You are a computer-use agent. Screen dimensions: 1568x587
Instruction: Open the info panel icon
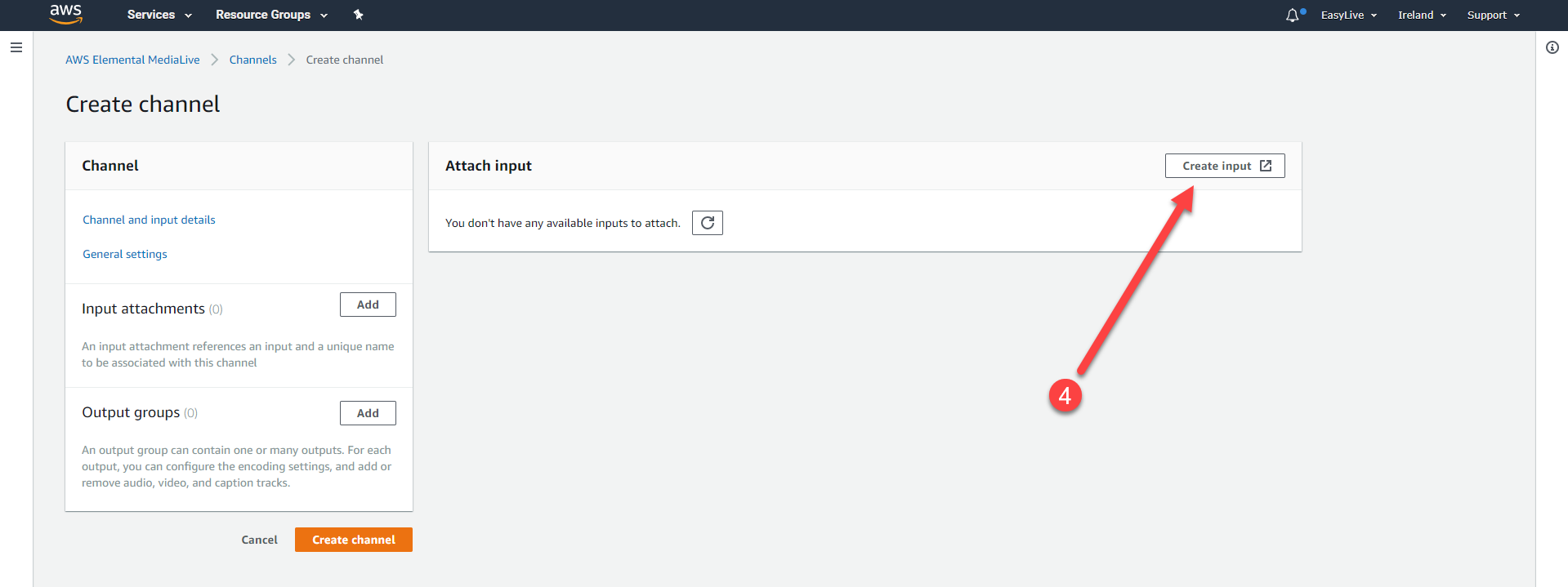[1552, 47]
